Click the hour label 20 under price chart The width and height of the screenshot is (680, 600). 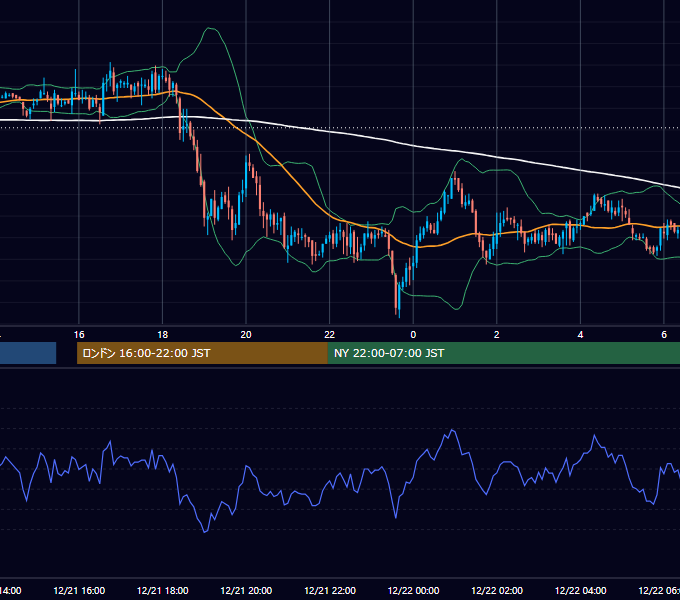[246, 335]
